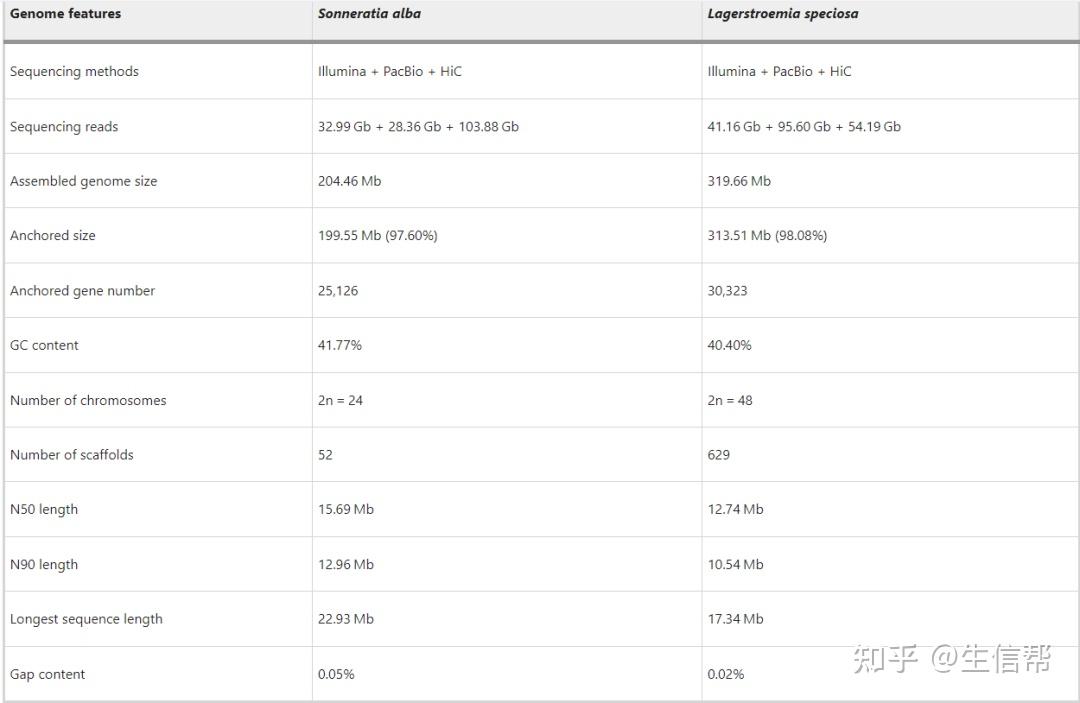Select the "Number of scaffolds" row label

[x=71, y=455]
